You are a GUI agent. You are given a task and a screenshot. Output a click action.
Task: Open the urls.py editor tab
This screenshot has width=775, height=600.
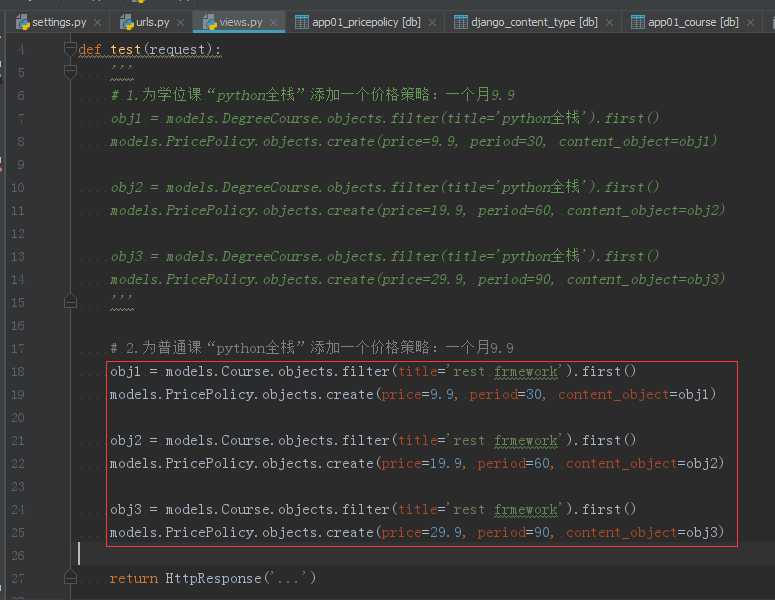click(152, 22)
